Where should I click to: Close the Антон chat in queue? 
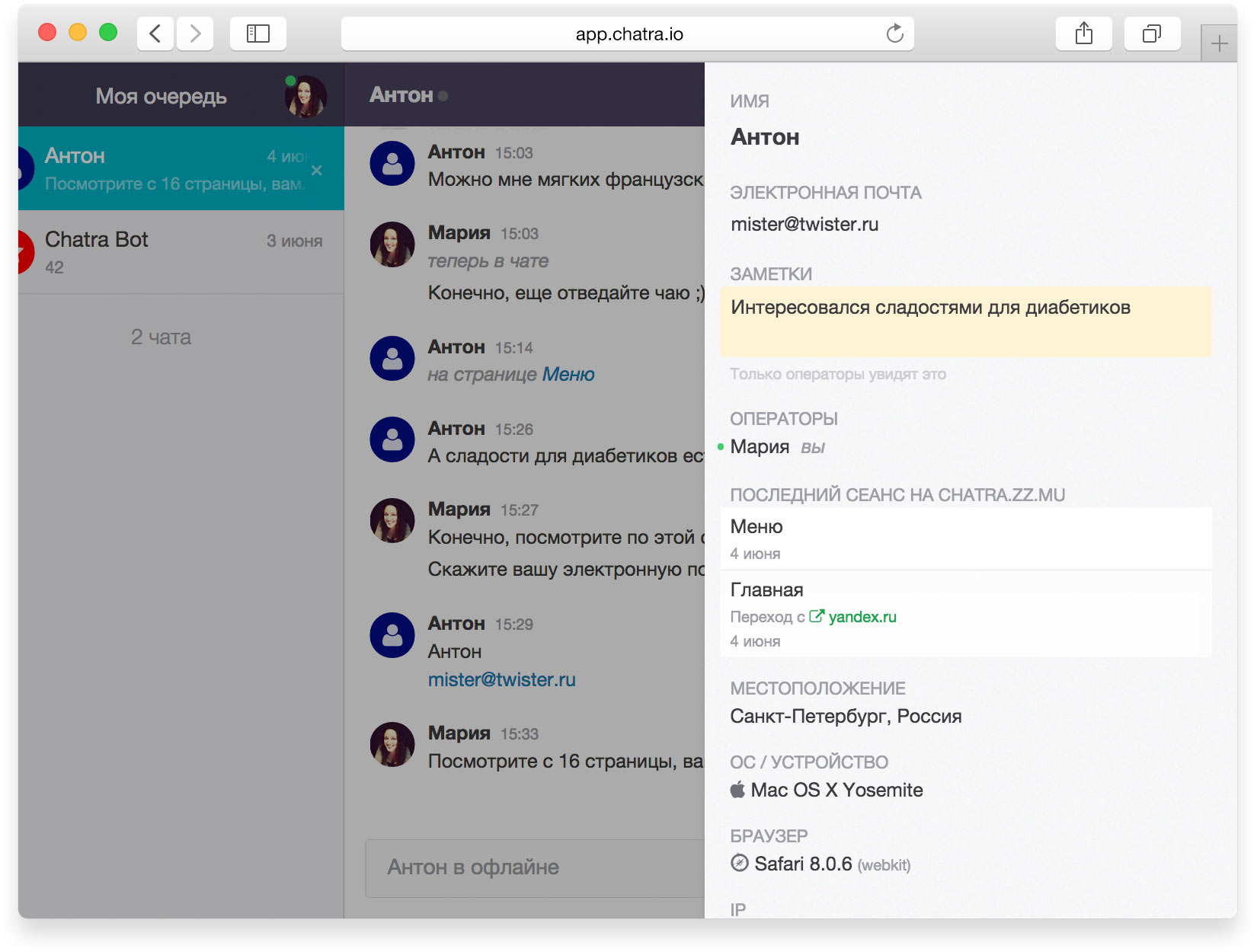point(317,171)
